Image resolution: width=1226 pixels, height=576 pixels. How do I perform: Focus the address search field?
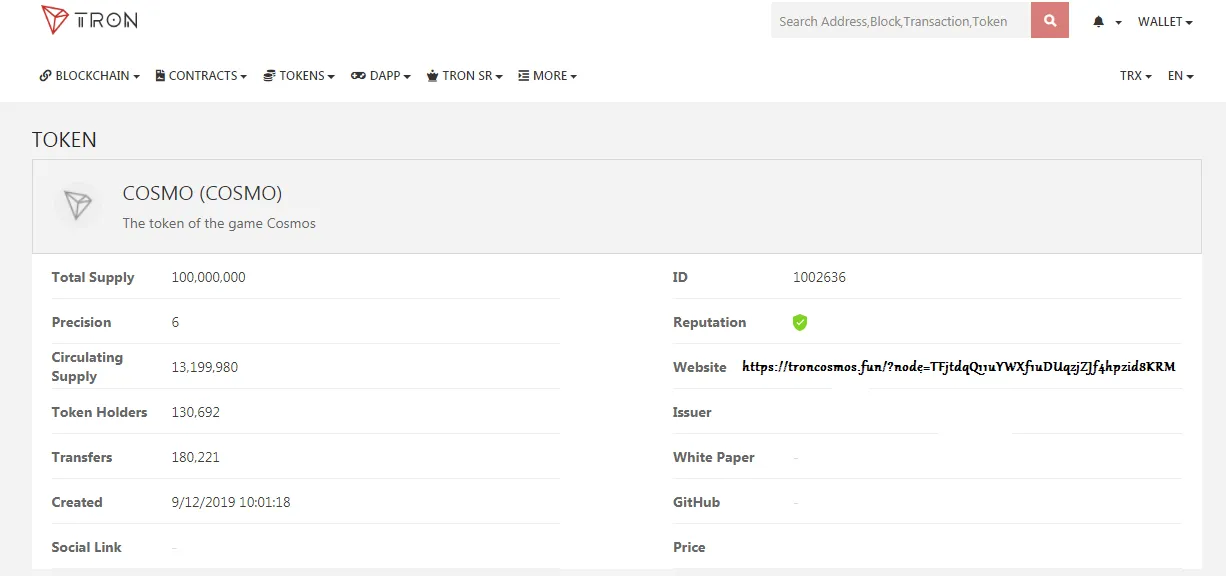click(901, 20)
